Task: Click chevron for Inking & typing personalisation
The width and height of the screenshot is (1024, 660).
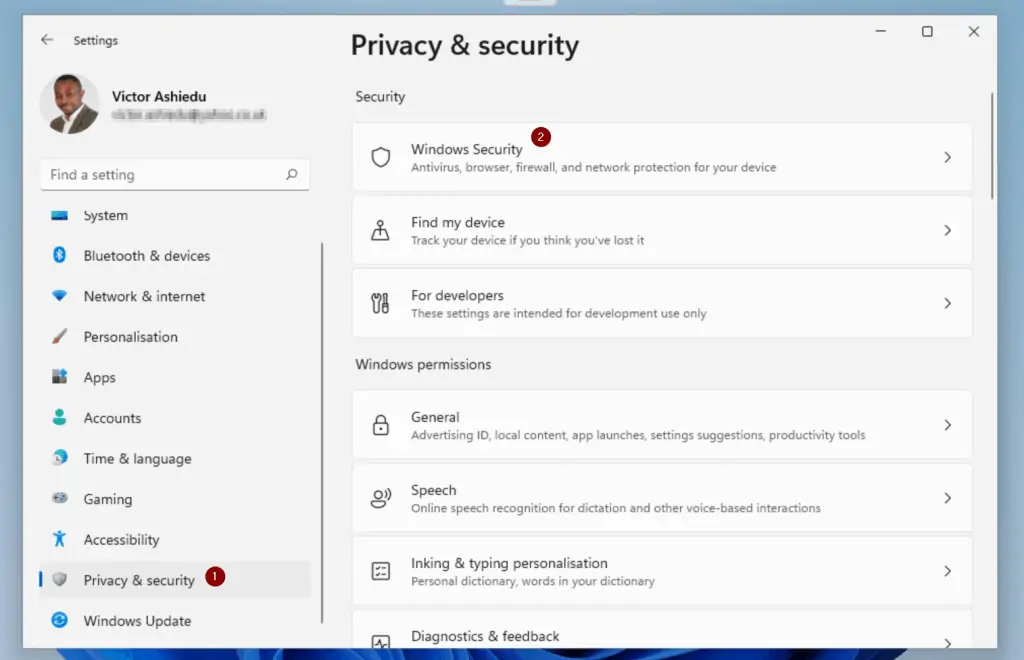Action: coord(947,571)
